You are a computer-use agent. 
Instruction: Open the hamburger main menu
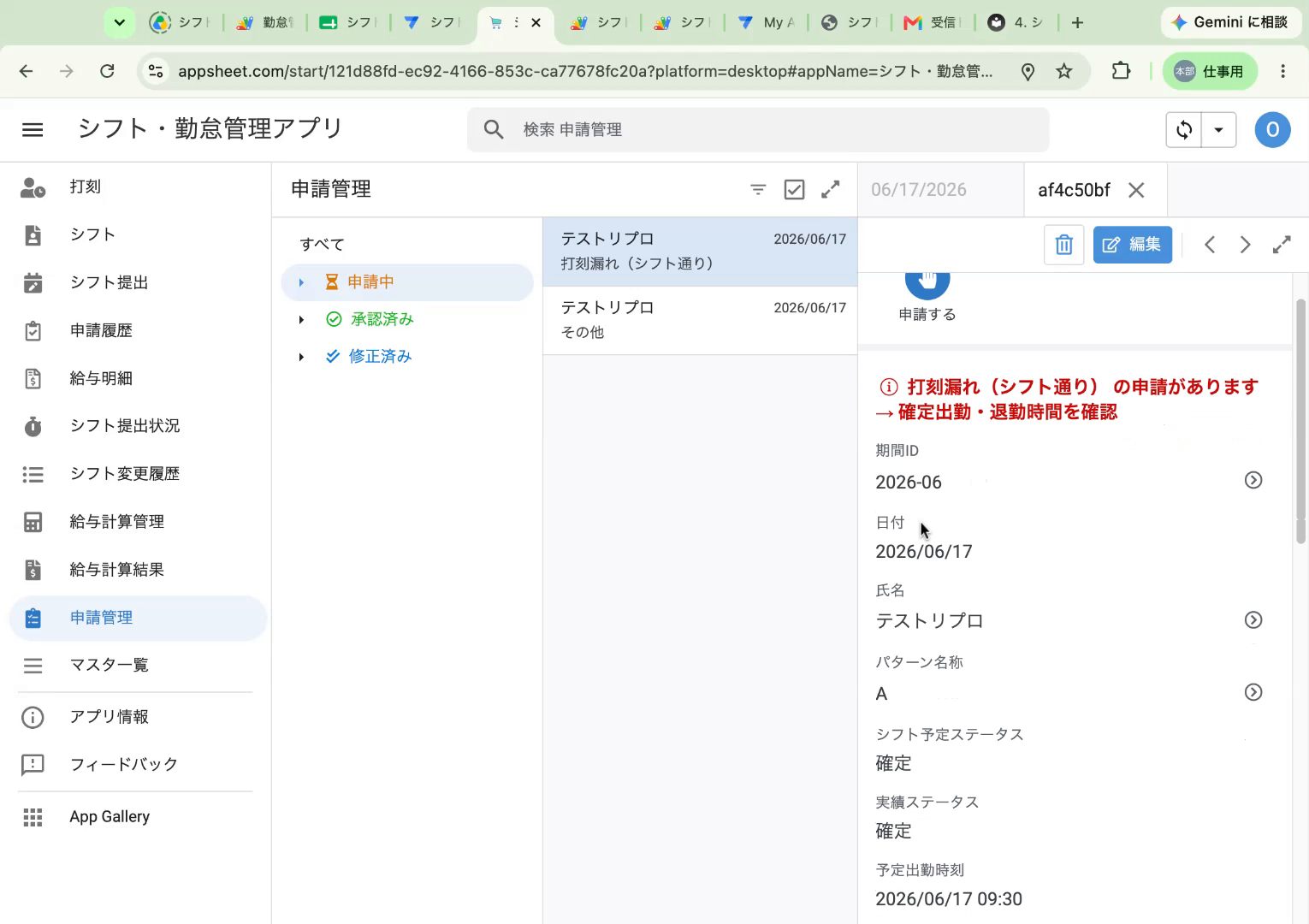[x=33, y=129]
